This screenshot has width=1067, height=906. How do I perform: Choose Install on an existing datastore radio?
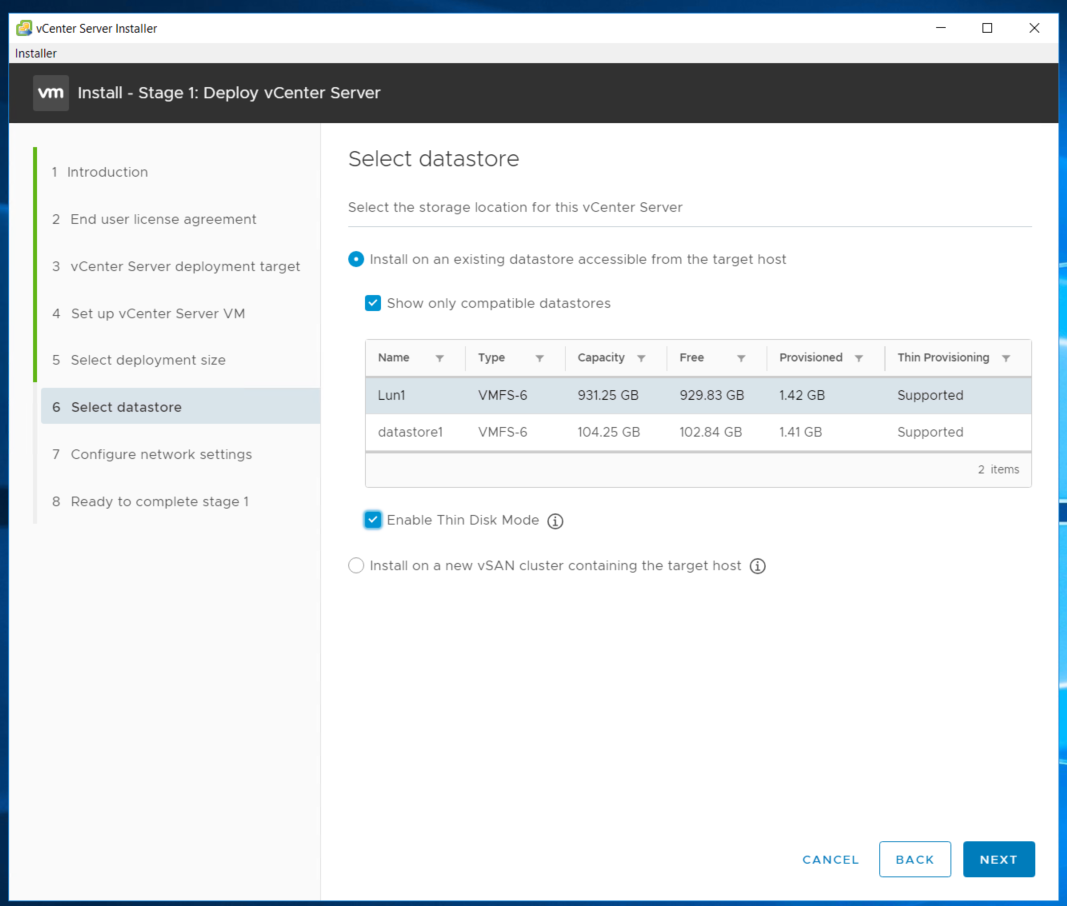point(356,259)
